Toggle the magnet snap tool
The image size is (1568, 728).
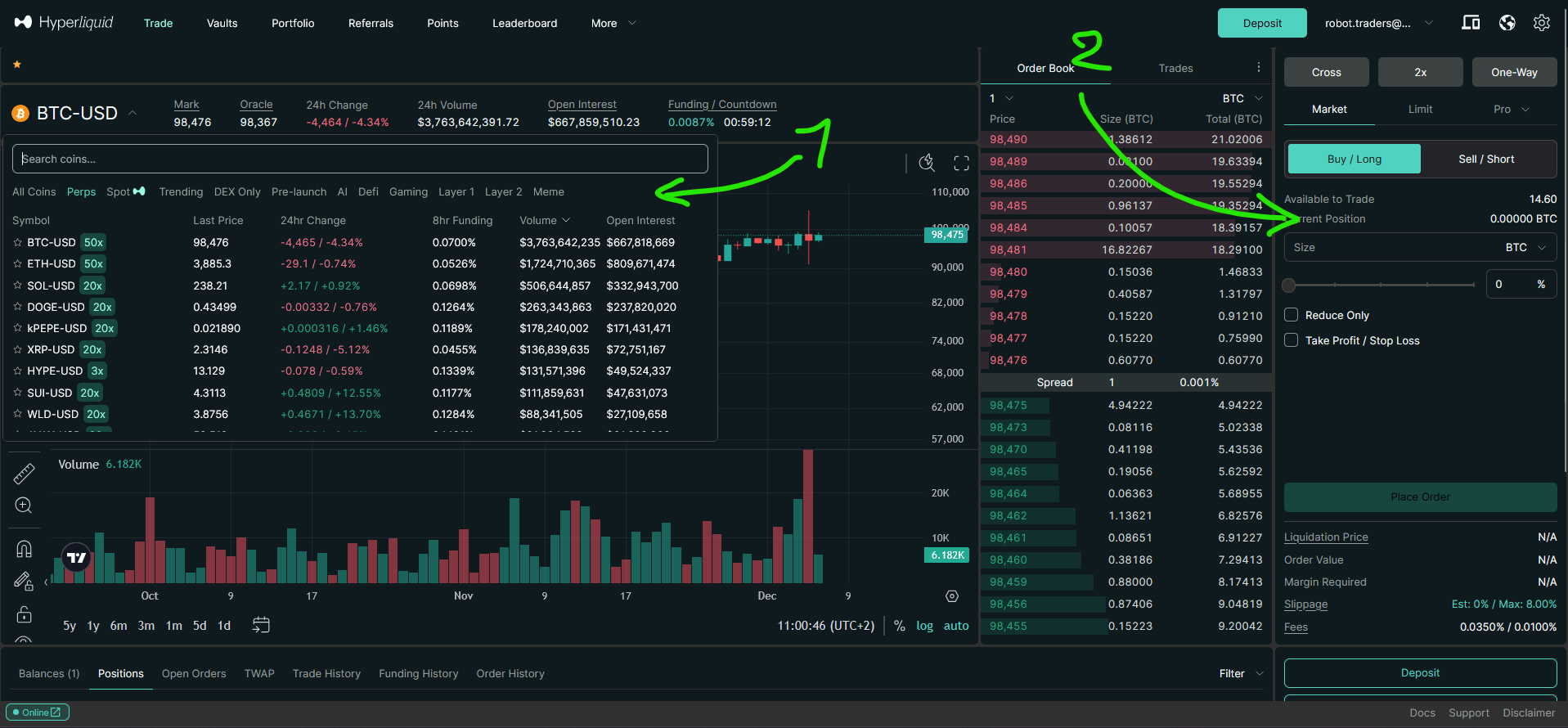click(24, 549)
